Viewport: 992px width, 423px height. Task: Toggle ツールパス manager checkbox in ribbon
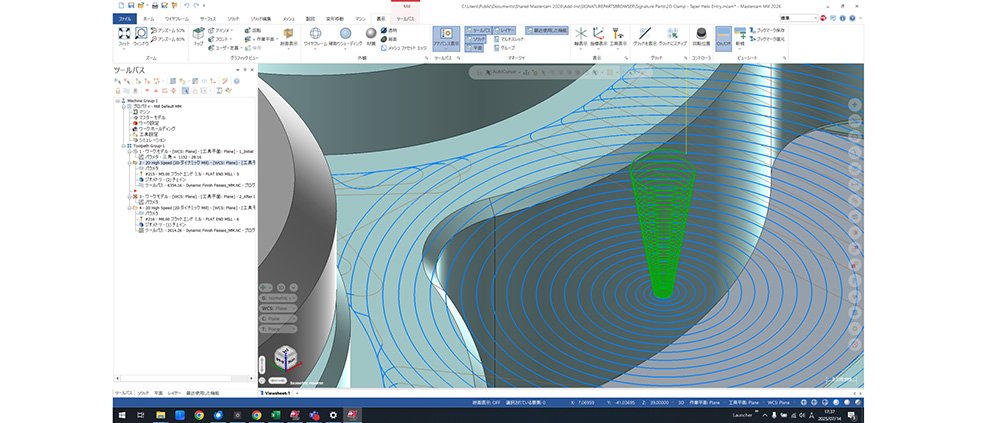(478, 30)
